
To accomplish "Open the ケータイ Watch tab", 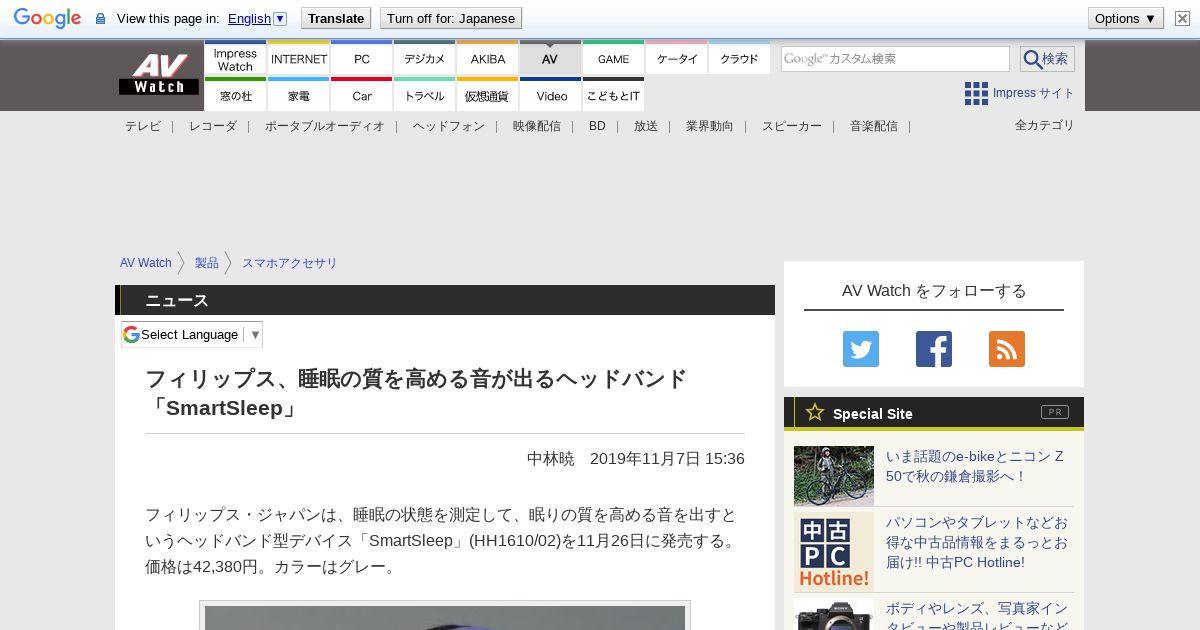I will point(677,59).
